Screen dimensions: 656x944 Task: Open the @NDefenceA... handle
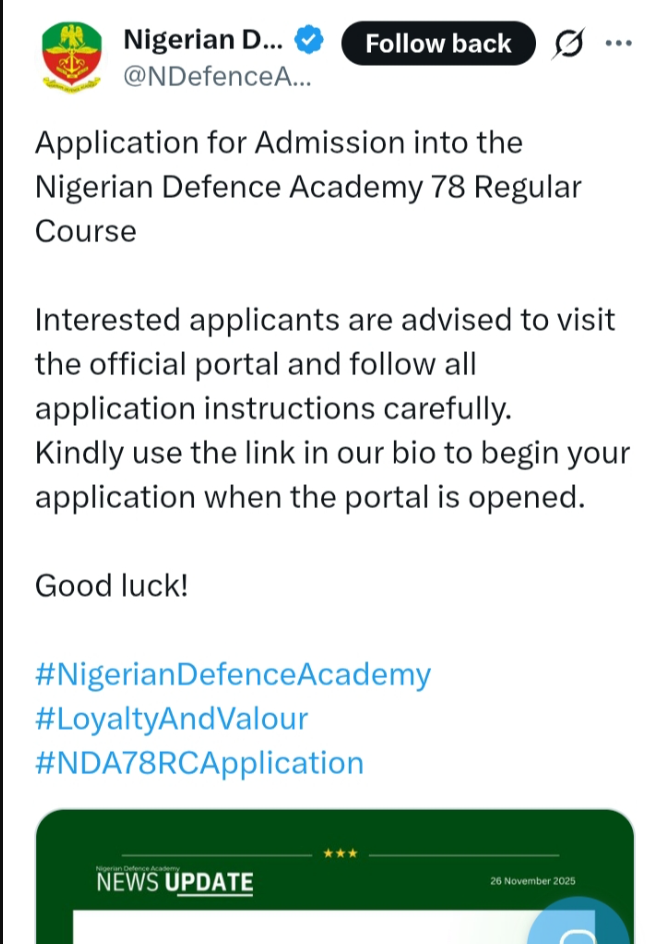pyautogui.click(x=216, y=80)
